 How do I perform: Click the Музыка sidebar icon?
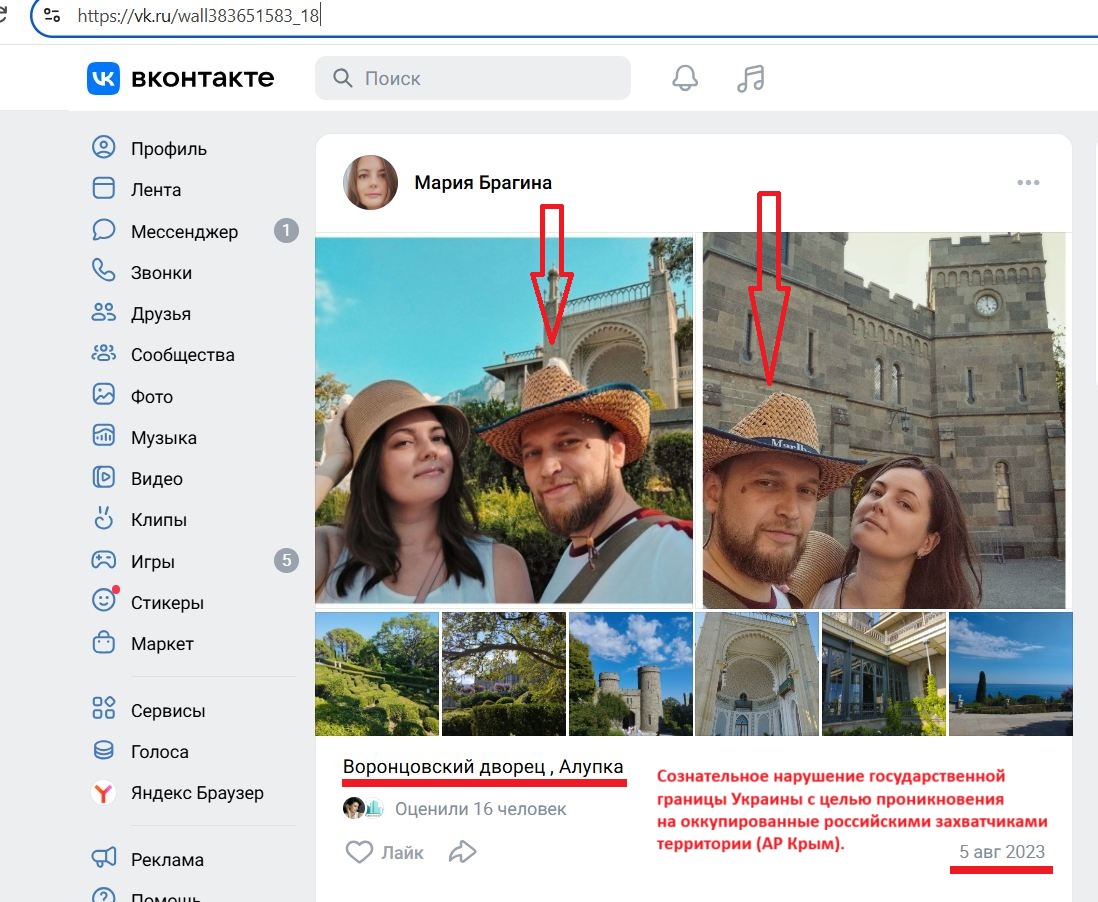tap(104, 436)
